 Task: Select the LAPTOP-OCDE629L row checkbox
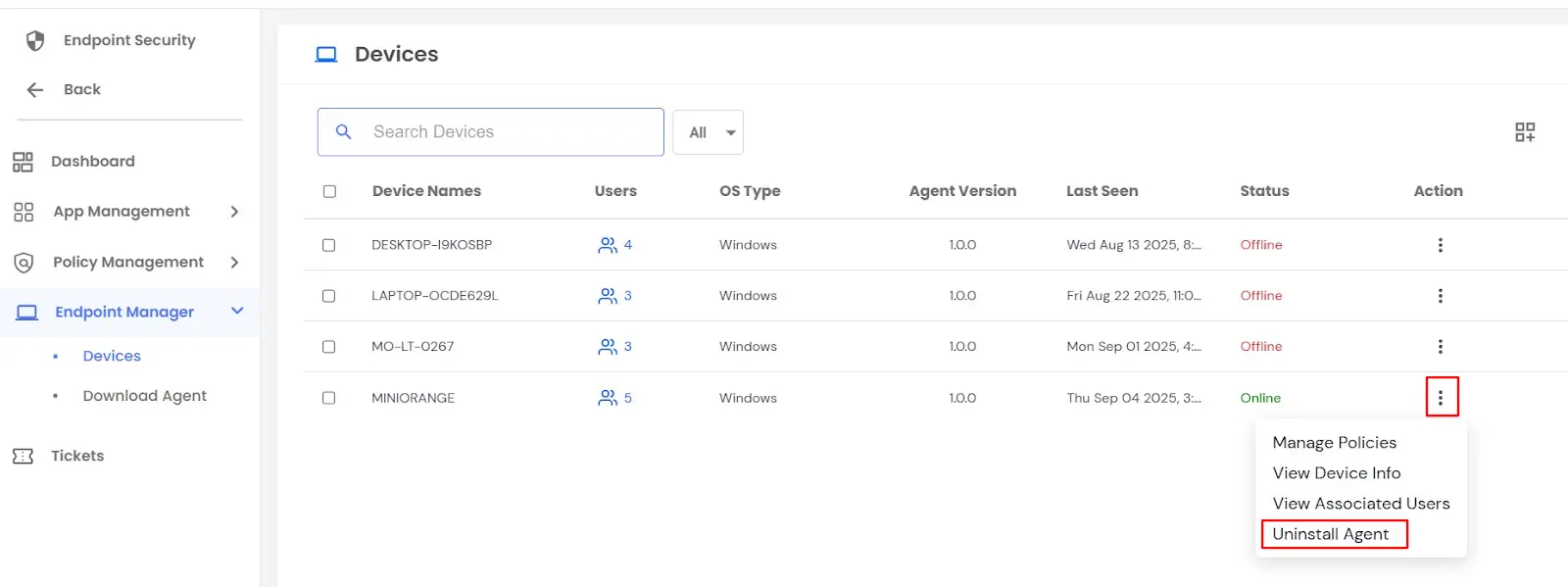tap(329, 296)
